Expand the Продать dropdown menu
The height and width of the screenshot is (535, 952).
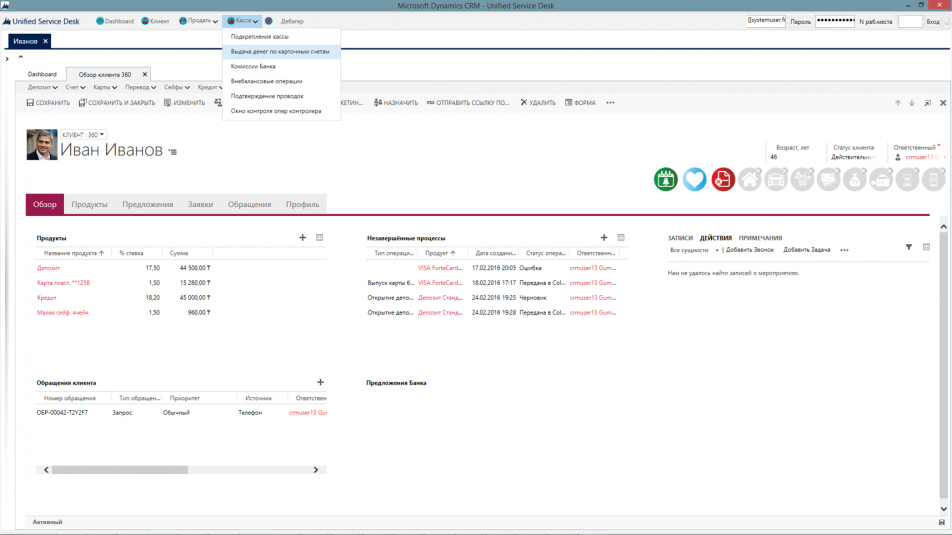tap(198, 21)
